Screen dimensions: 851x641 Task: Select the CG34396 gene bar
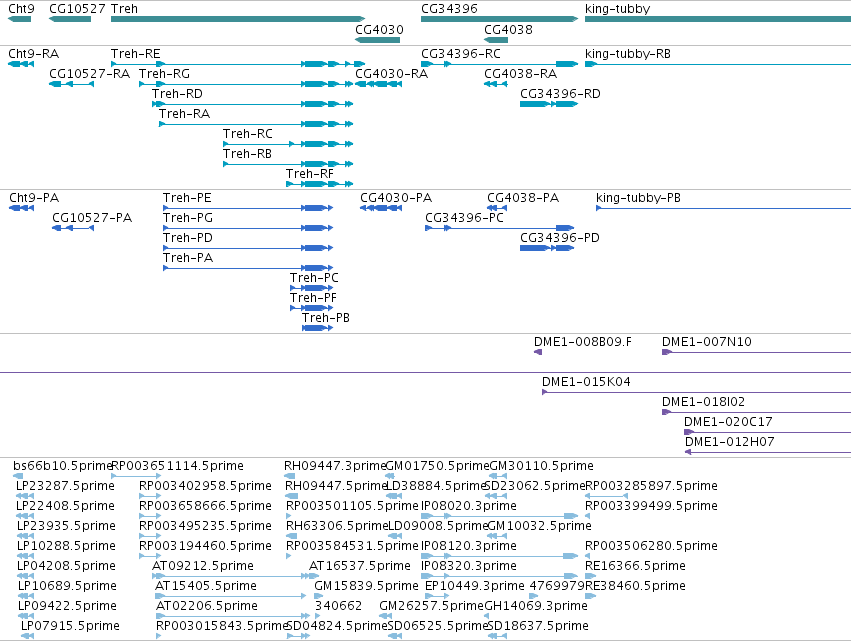coord(500,19)
